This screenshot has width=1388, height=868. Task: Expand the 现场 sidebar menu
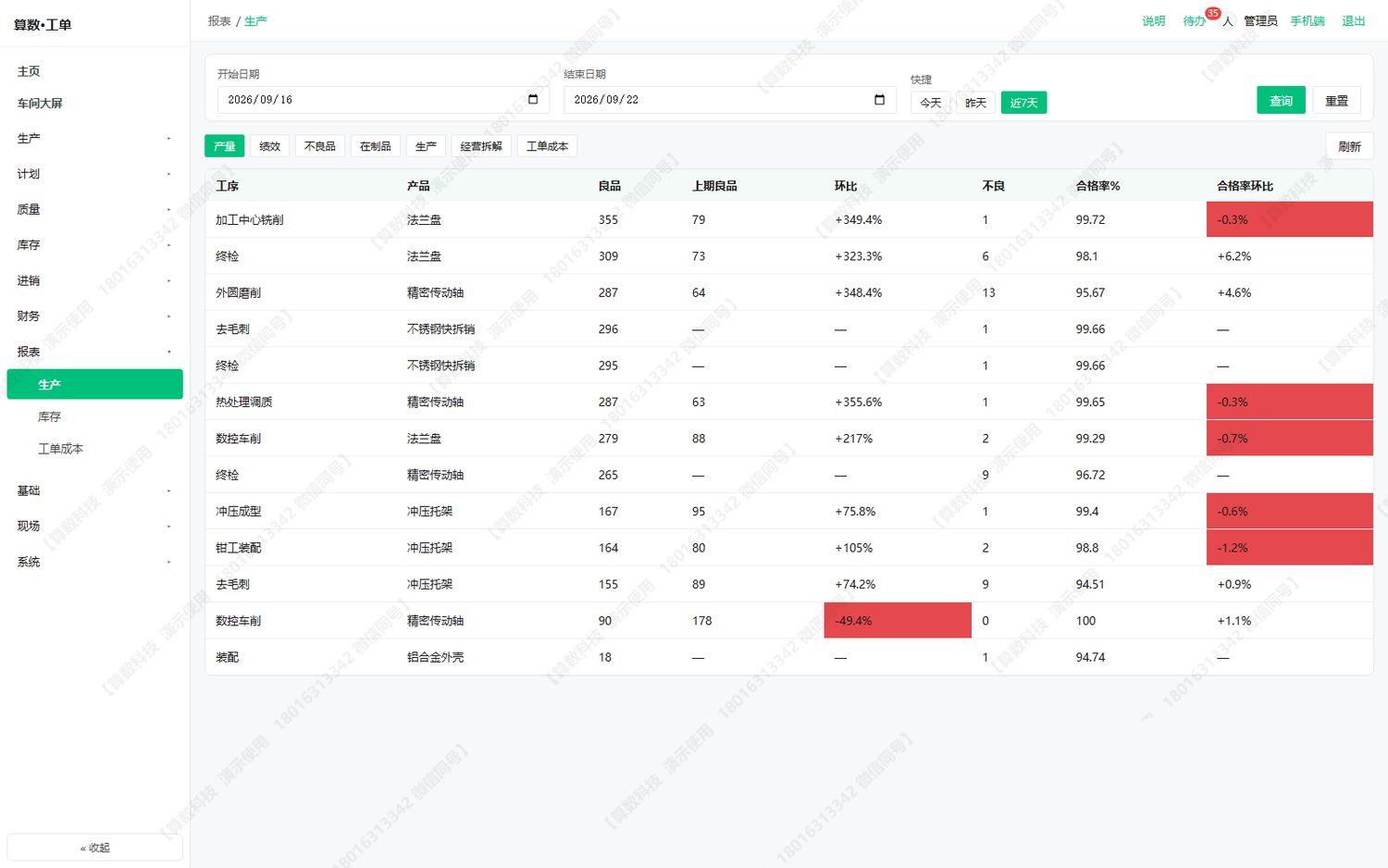94,527
